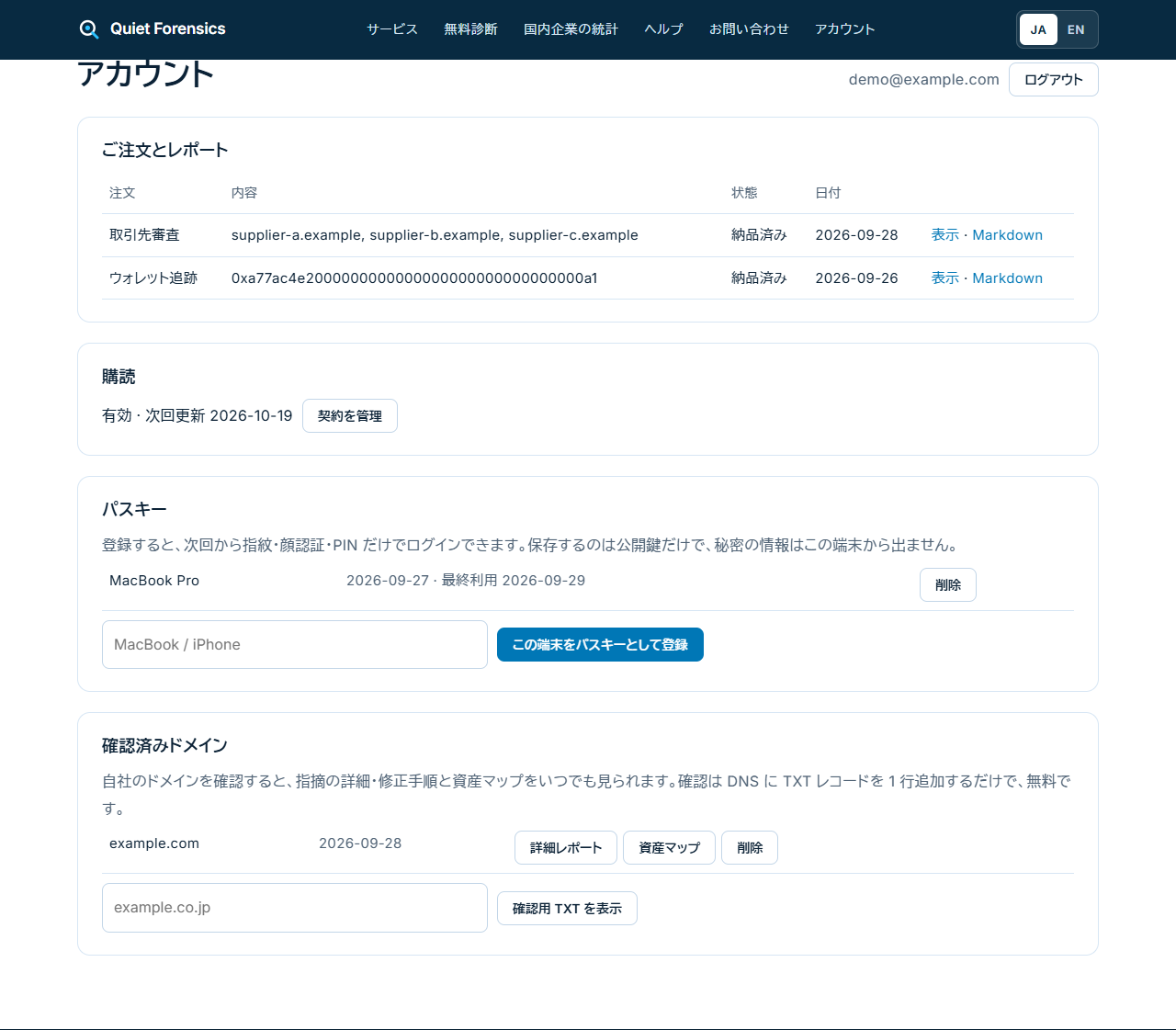The image size is (1176, 1030).
Task: Click the 日付 column header
Action: coord(828,193)
